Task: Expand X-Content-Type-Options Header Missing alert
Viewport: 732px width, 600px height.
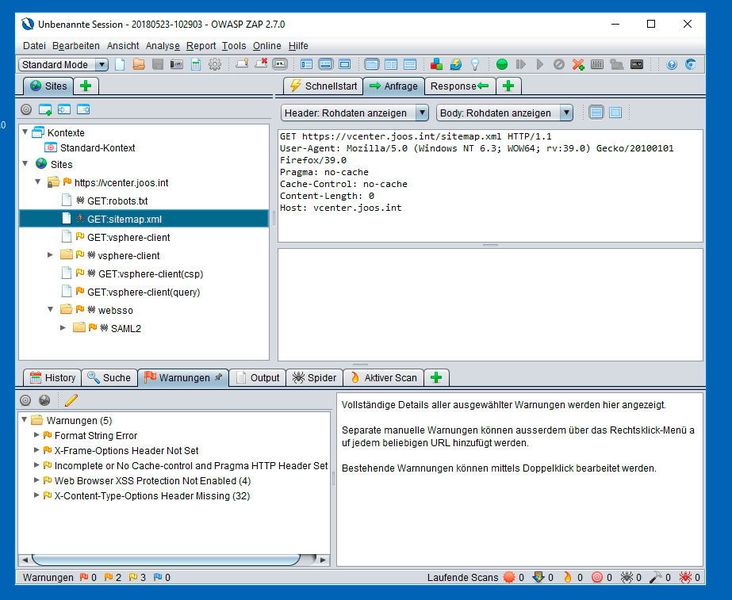Action: (x=36, y=495)
